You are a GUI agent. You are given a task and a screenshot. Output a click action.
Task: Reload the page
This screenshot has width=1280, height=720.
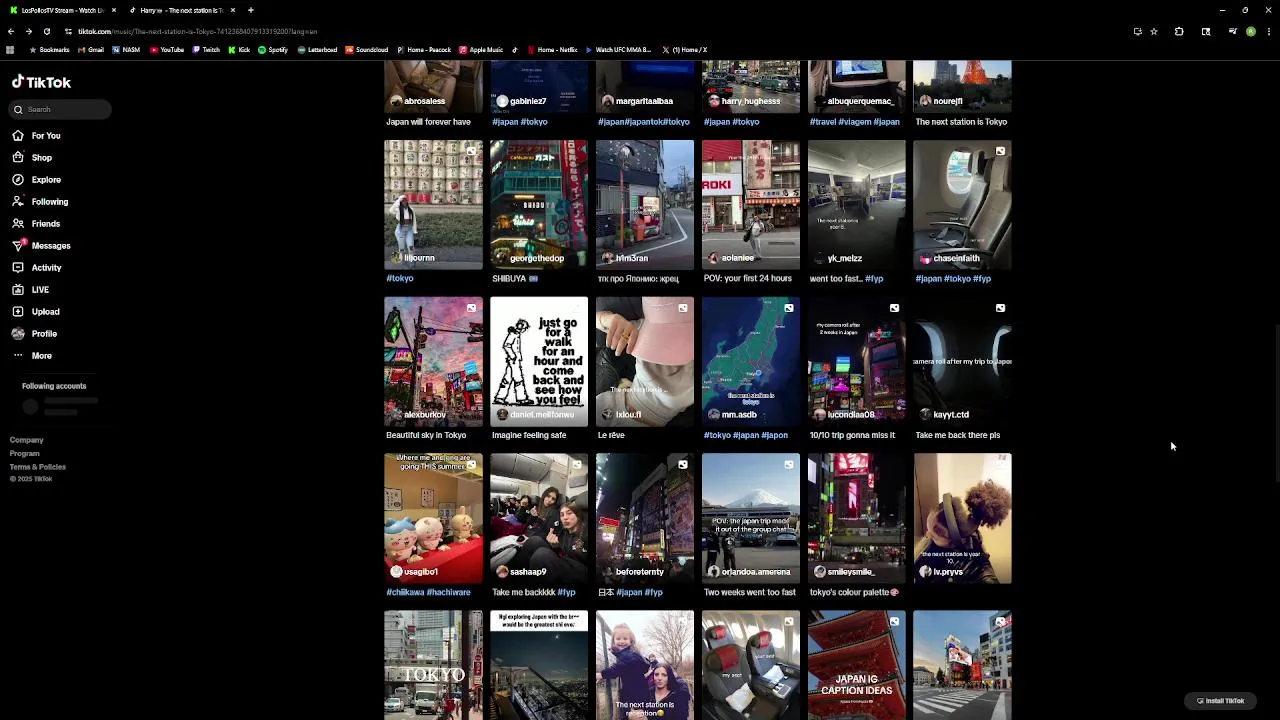coord(46,32)
